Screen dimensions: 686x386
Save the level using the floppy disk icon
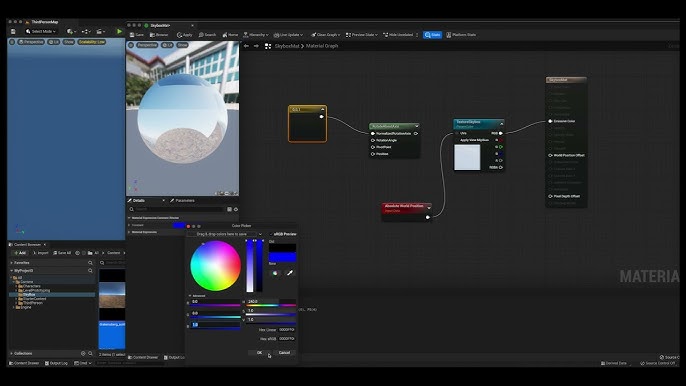13,32
